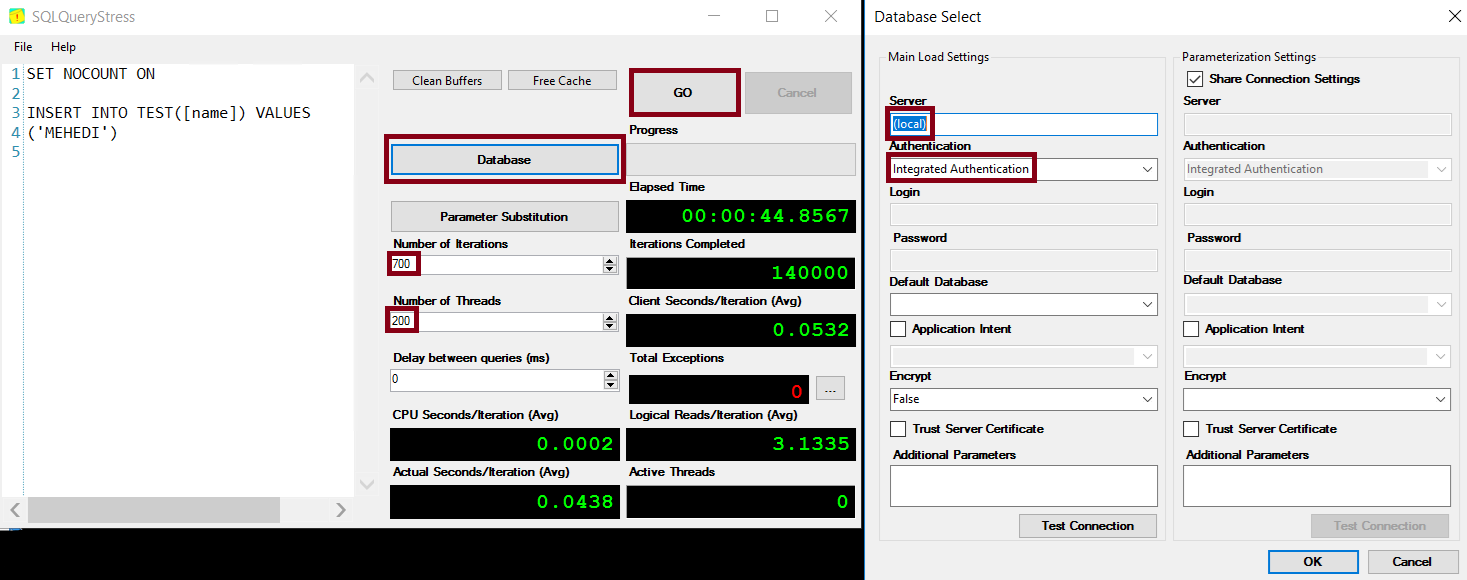Image resolution: width=1467 pixels, height=580 pixels.
Task: Click the Database button
Action: 504,160
